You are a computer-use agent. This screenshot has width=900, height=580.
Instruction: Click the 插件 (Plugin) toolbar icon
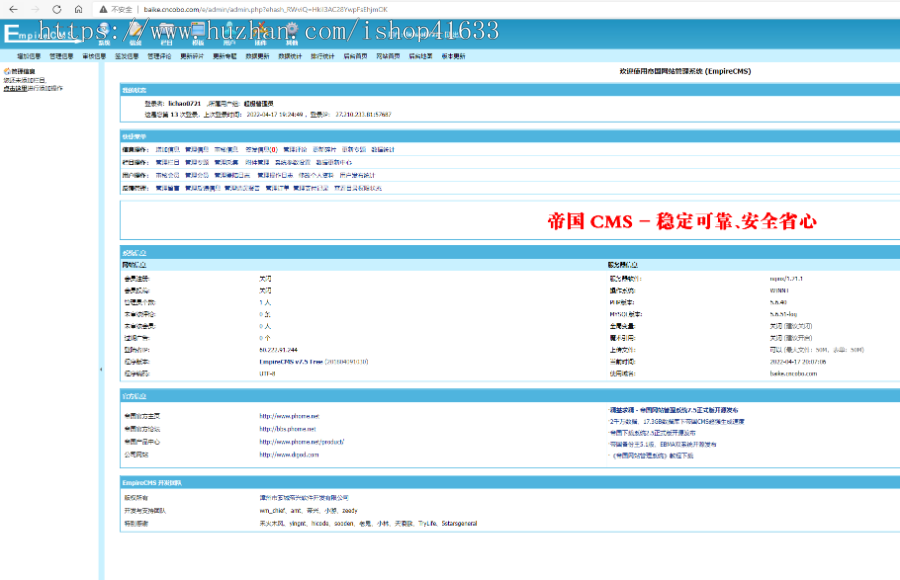click(x=260, y=39)
